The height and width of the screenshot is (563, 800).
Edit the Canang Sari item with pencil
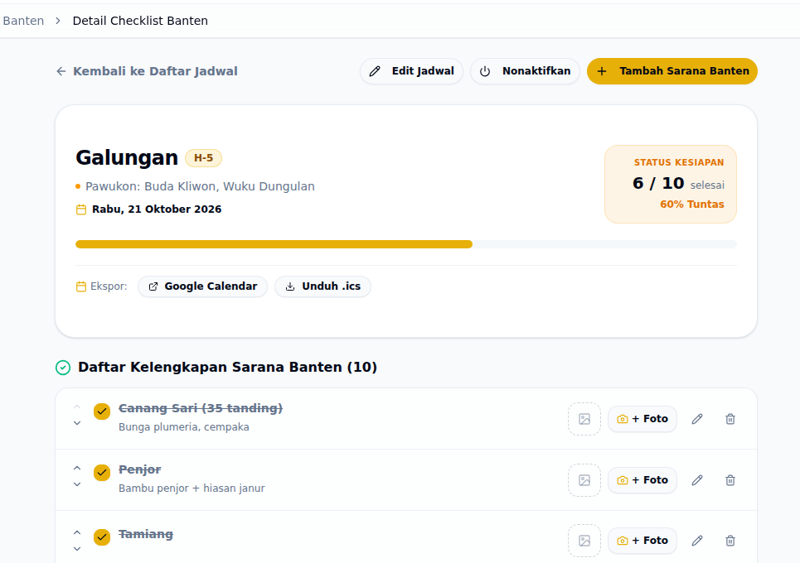tap(697, 419)
